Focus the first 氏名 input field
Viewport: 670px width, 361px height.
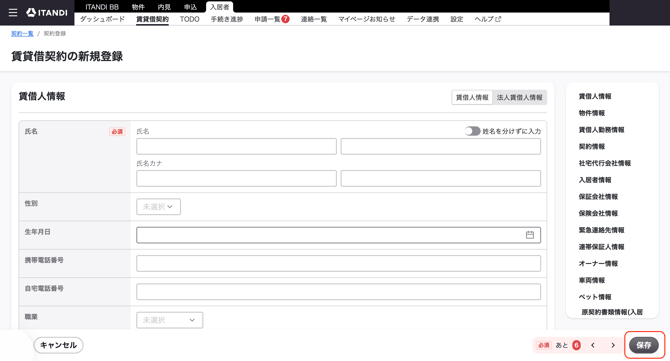(236, 147)
